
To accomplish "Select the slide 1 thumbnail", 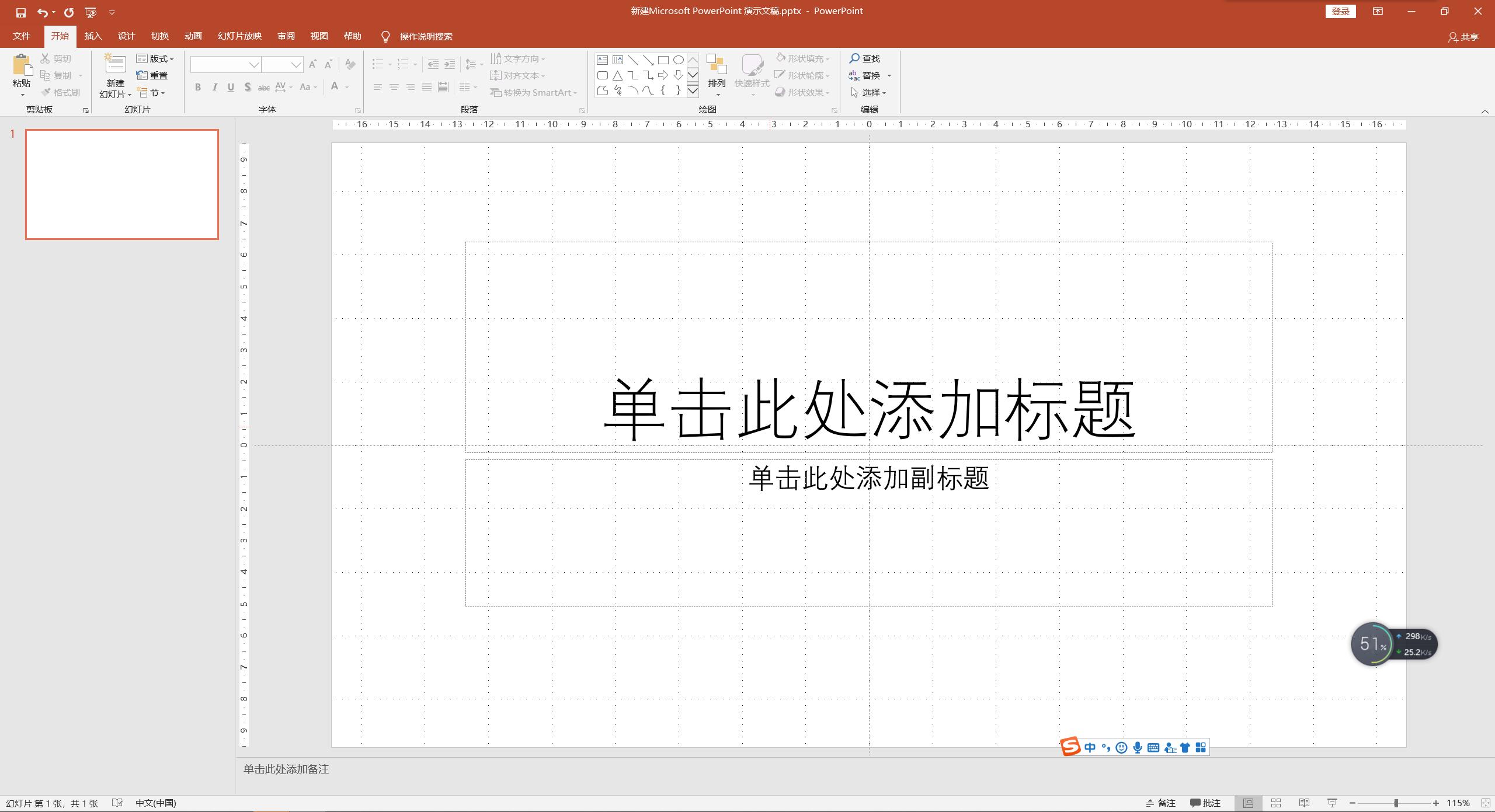I will pos(121,184).
